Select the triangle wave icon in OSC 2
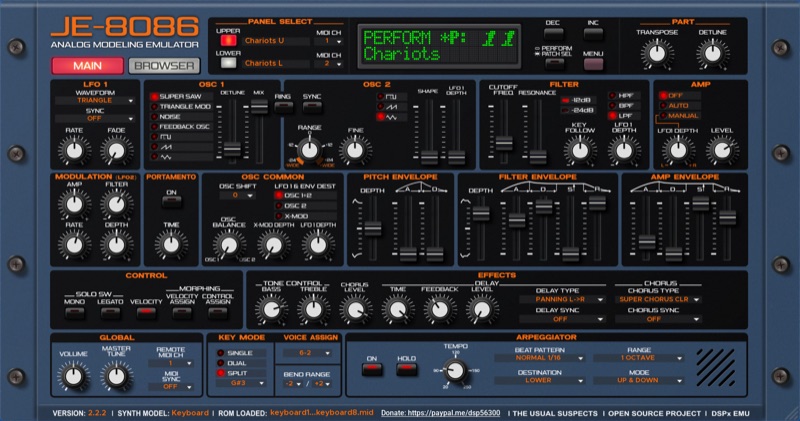Image resolution: width=800 pixels, height=421 pixels. click(392, 117)
